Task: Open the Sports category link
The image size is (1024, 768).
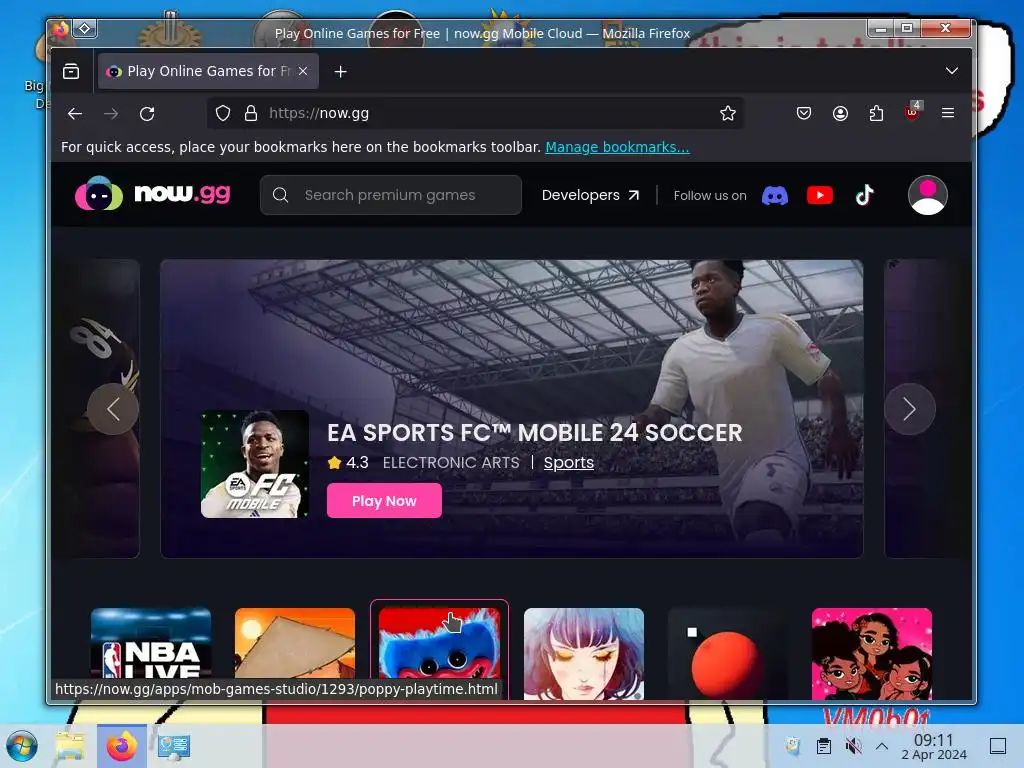Action: pyautogui.click(x=569, y=462)
